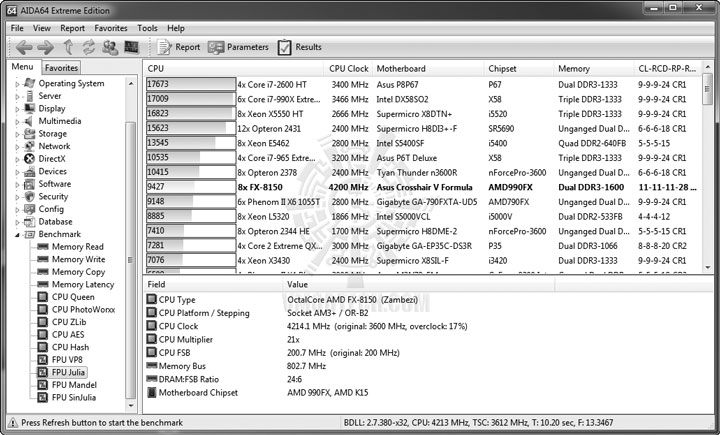
Task: Click the Forward arrow toolbar icon
Action: [45, 47]
